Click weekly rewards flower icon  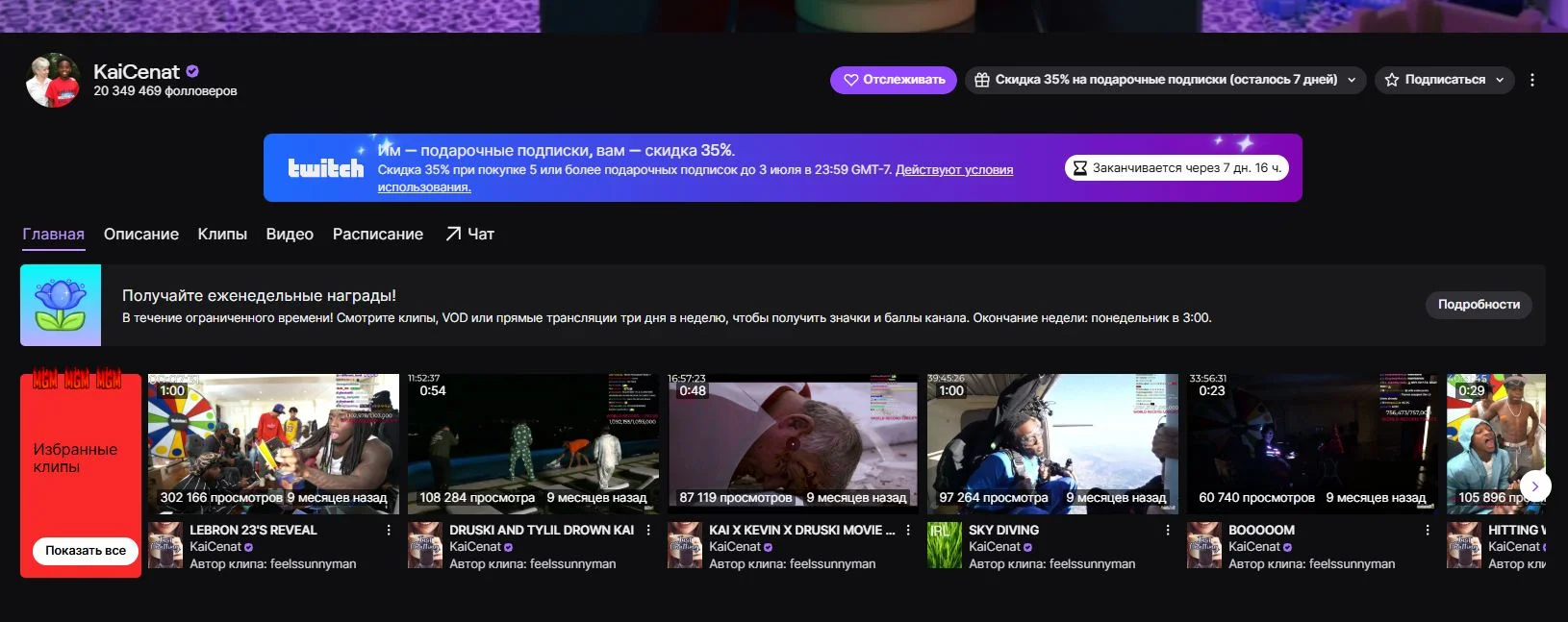61,305
